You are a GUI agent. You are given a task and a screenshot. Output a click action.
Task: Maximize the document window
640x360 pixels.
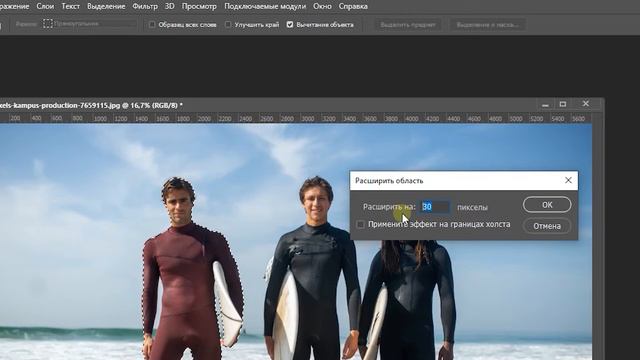click(563, 104)
